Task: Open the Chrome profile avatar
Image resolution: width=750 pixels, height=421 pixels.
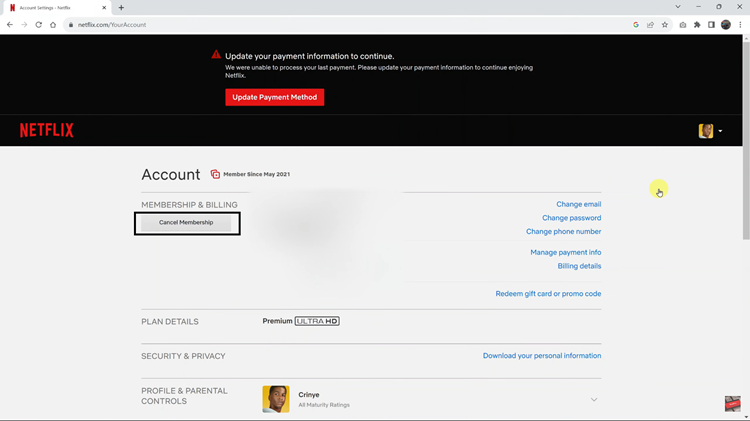Action: [x=726, y=25]
